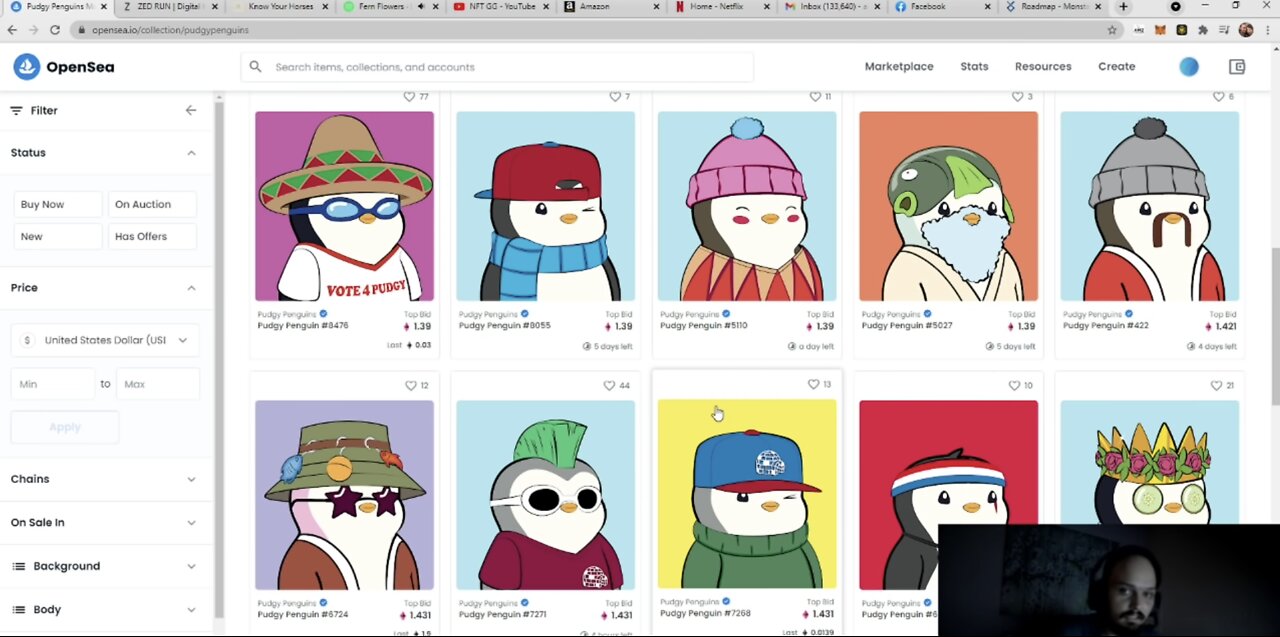
Task: Open the blue account avatar
Action: [1189, 67]
